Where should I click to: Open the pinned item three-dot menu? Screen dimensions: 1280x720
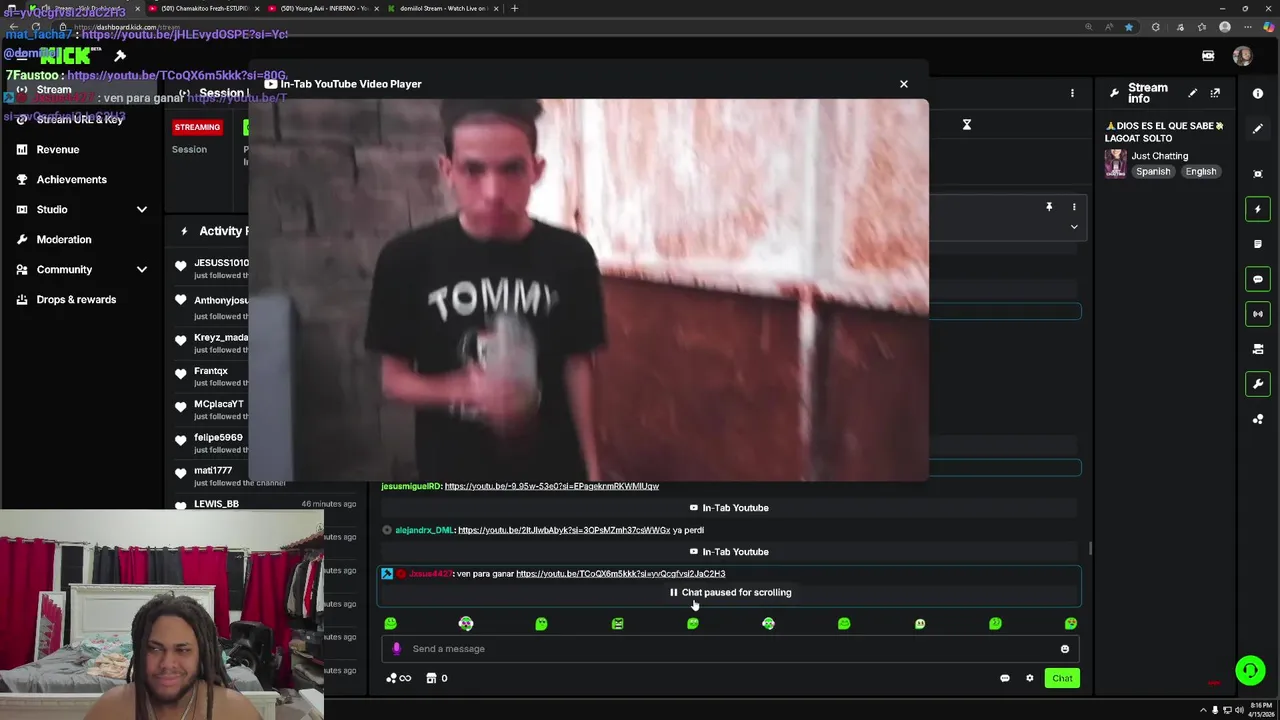click(x=1074, y=207)
